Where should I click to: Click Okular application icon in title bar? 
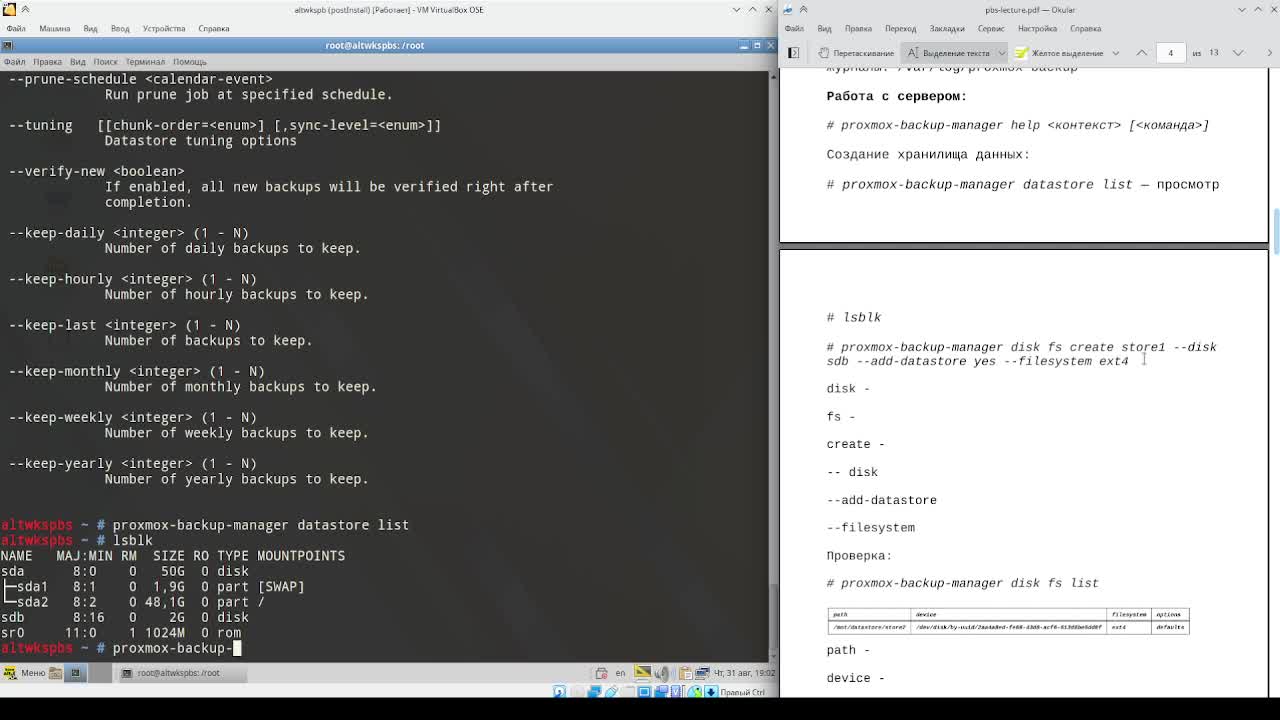[787, 9]
